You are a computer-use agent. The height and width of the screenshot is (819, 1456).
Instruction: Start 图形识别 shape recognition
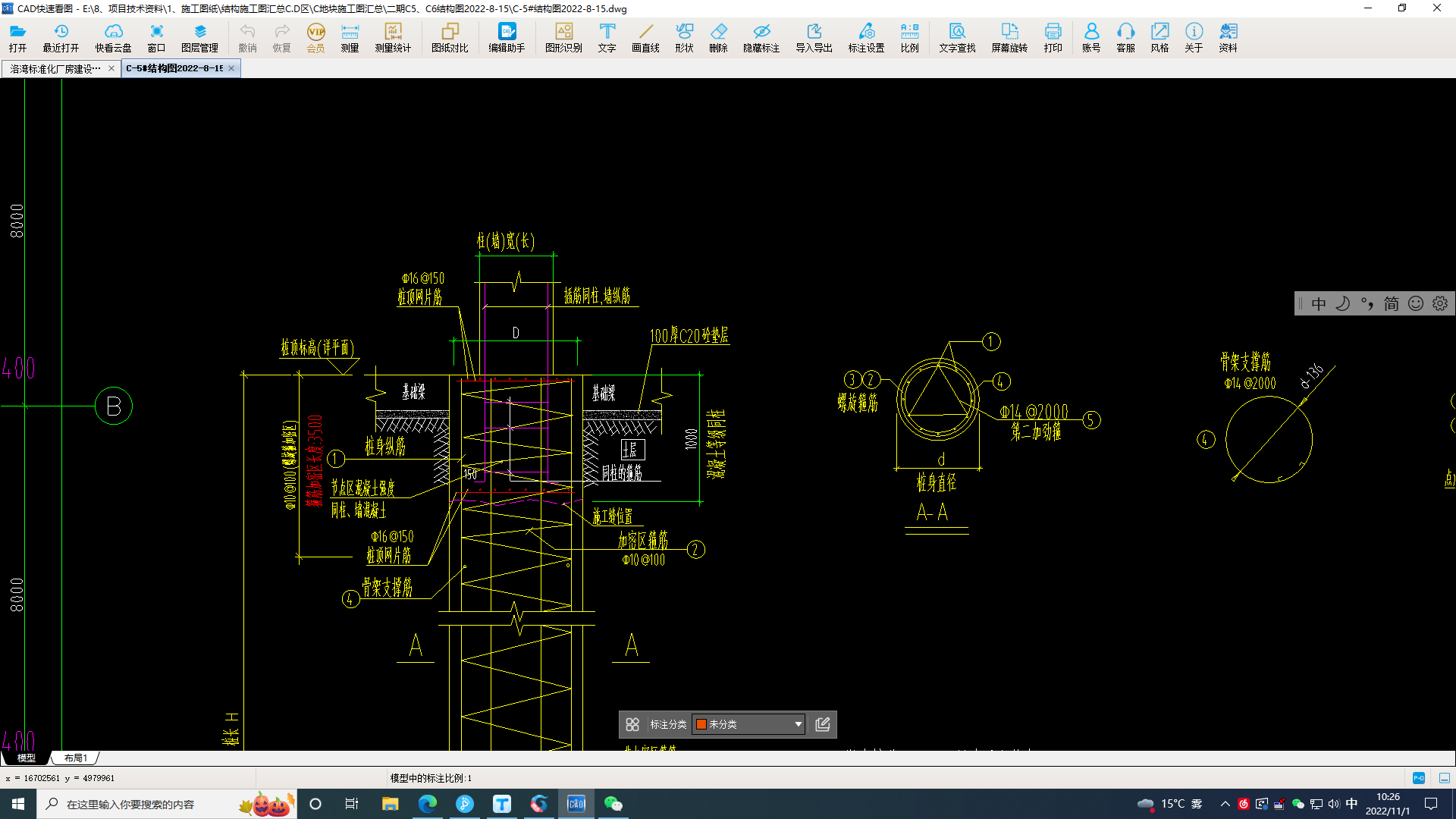click(563, 37)
